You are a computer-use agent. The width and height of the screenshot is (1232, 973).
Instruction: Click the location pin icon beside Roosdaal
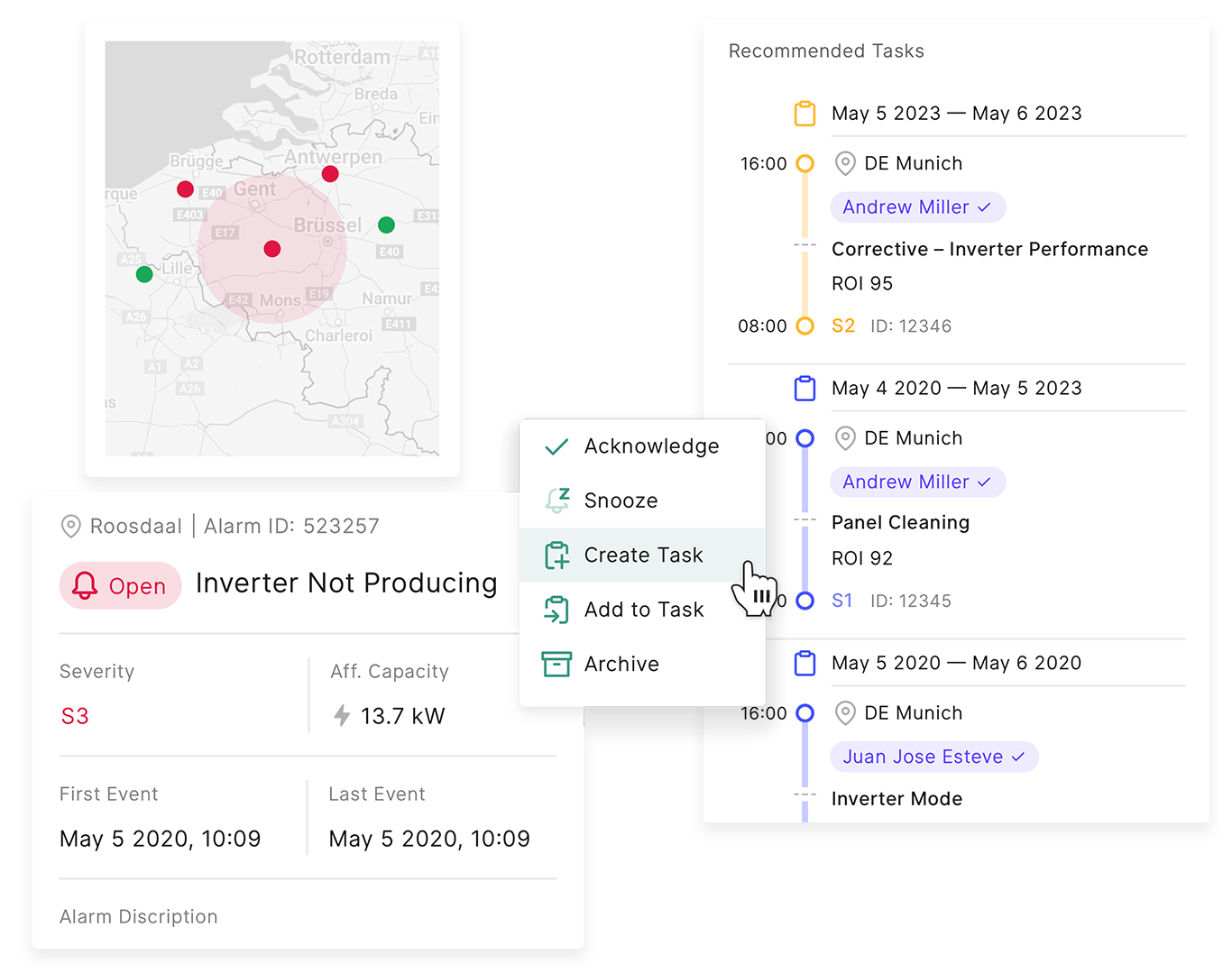point(70,526)
